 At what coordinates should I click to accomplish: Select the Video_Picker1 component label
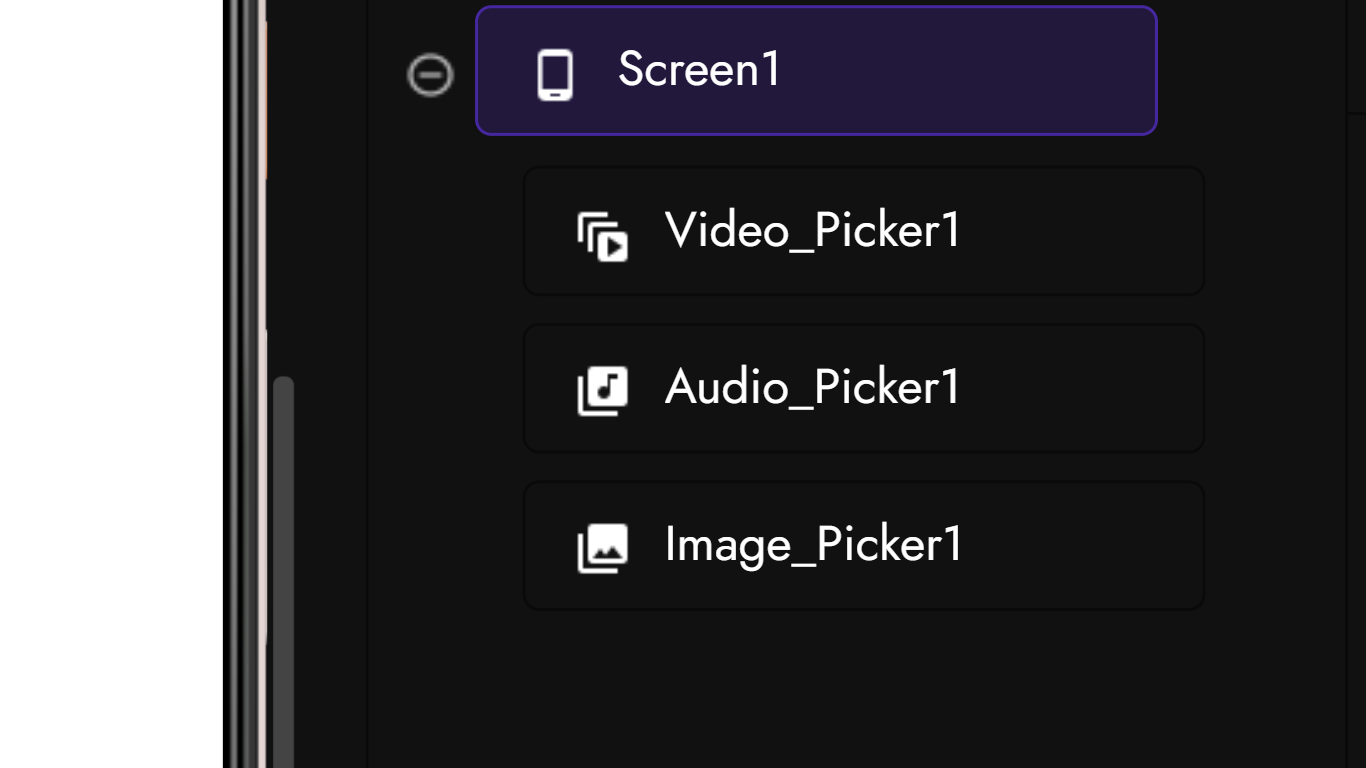812,231
